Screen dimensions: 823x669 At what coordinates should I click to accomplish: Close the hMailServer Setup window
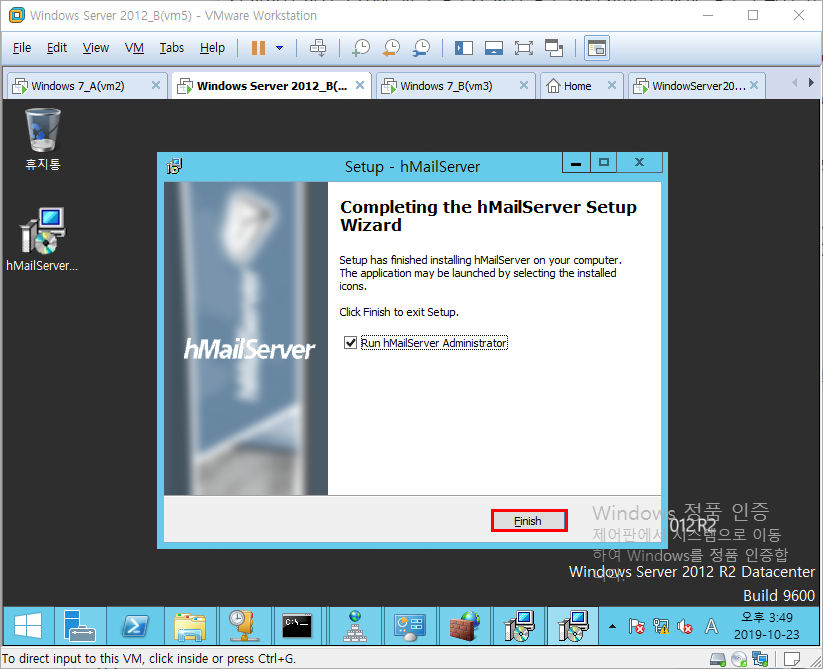639,163
